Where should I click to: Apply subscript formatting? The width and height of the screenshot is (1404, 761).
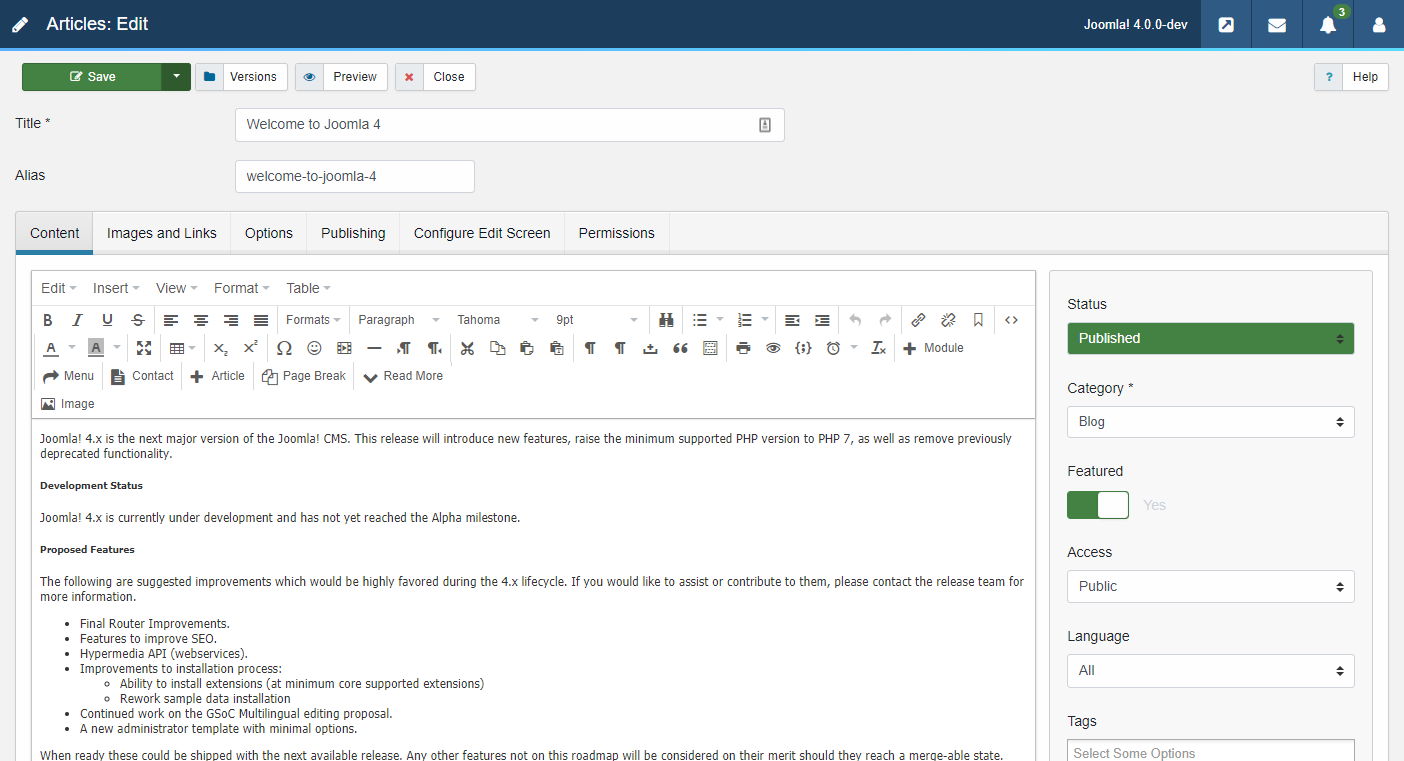pos(221,348)
